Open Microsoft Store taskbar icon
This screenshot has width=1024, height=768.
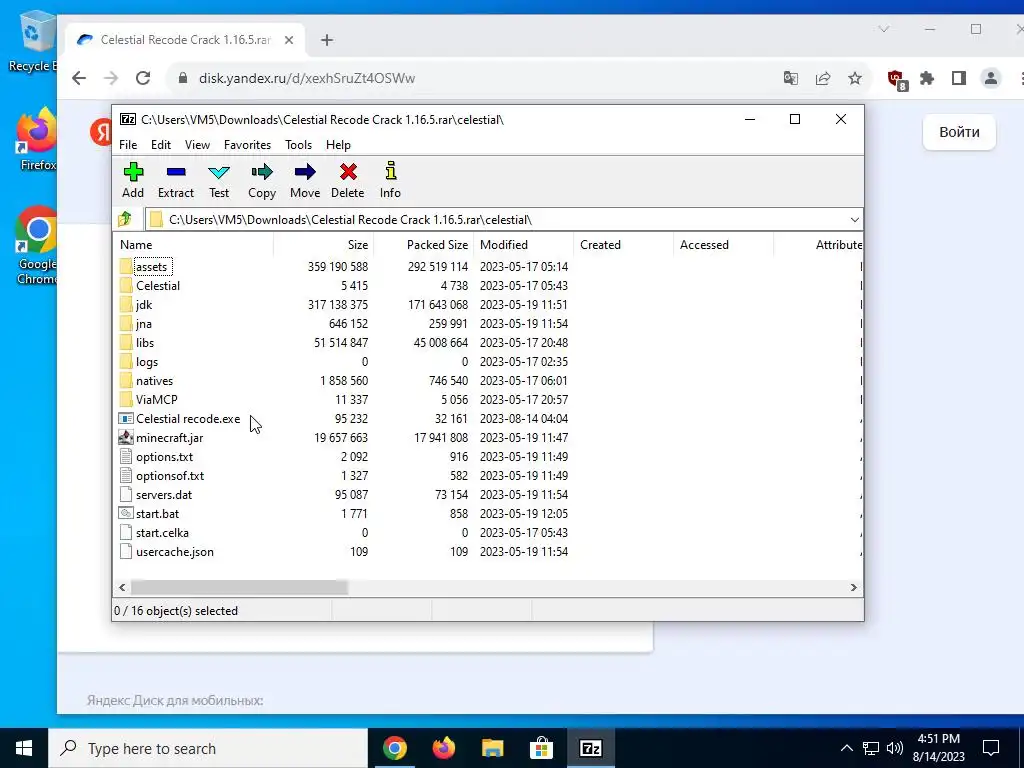coord(541,748)
